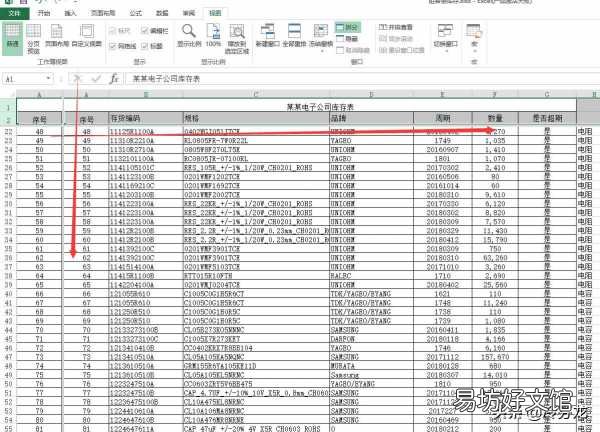600x432 pixels.
Task: Click cell 1213410410B
Action: pyautogui.click(x=146, y=348)
